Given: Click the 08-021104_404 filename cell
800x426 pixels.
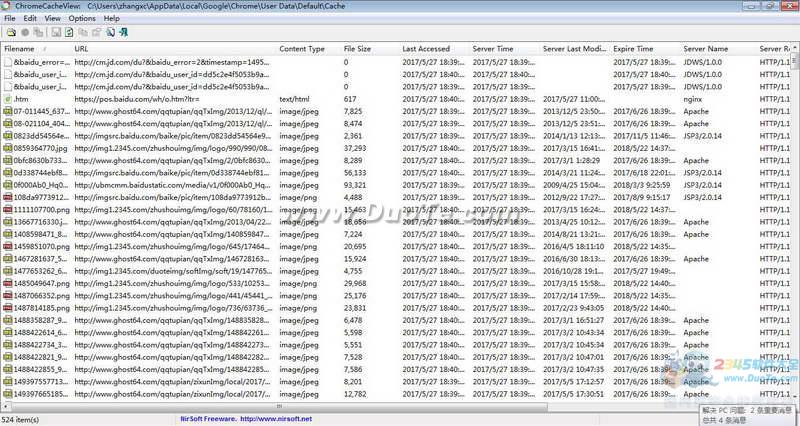Looking at the screenshot, I should coord(41,123).
